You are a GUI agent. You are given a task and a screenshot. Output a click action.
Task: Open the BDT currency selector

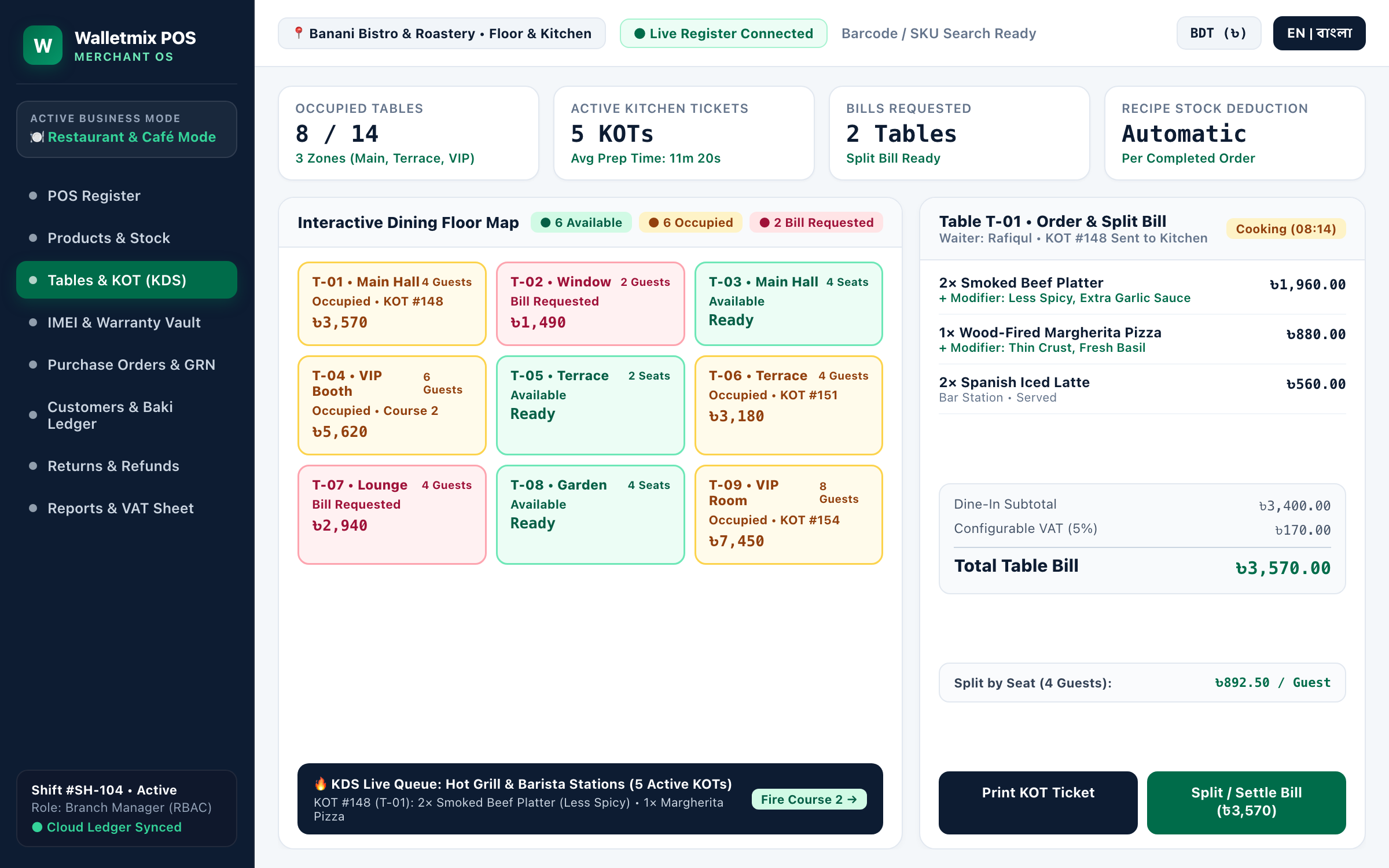tap(1218, 34)
